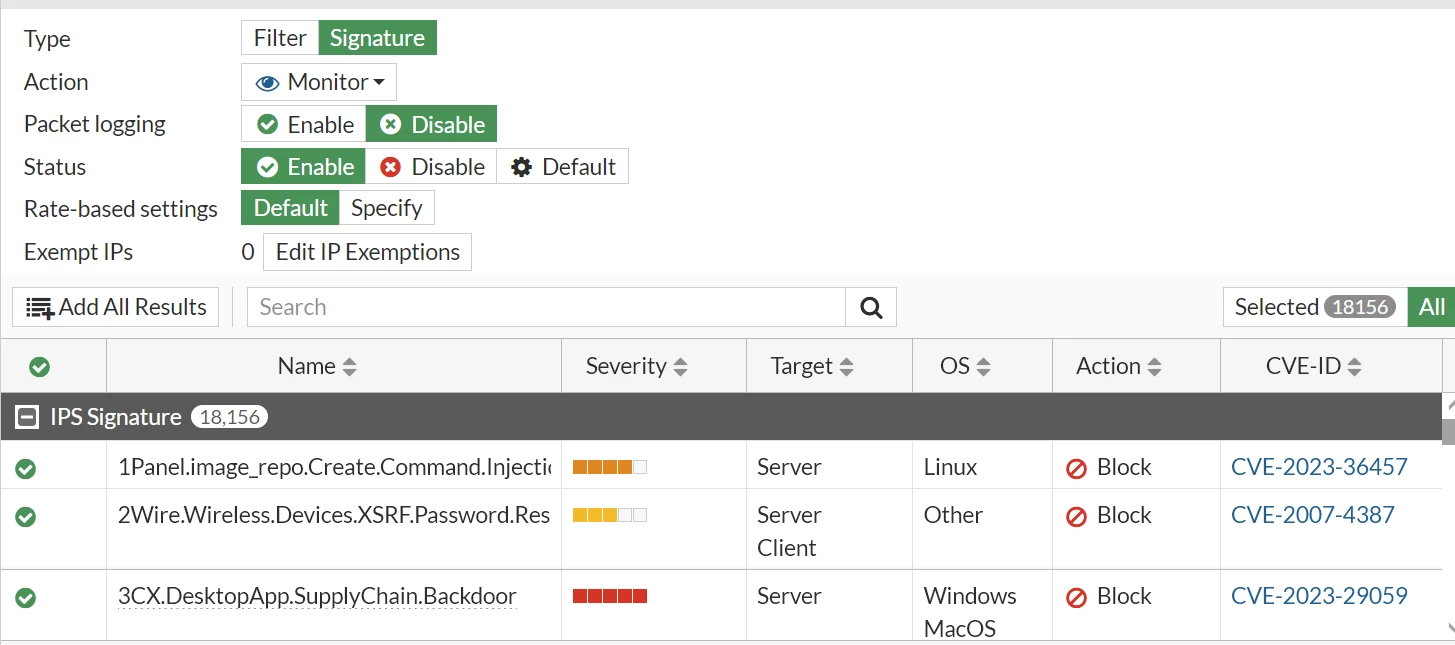The image size is (1455, 645).
Task: Select 1Panel.image_repo.Create.Command.Injection signature name
Action: 334,467
